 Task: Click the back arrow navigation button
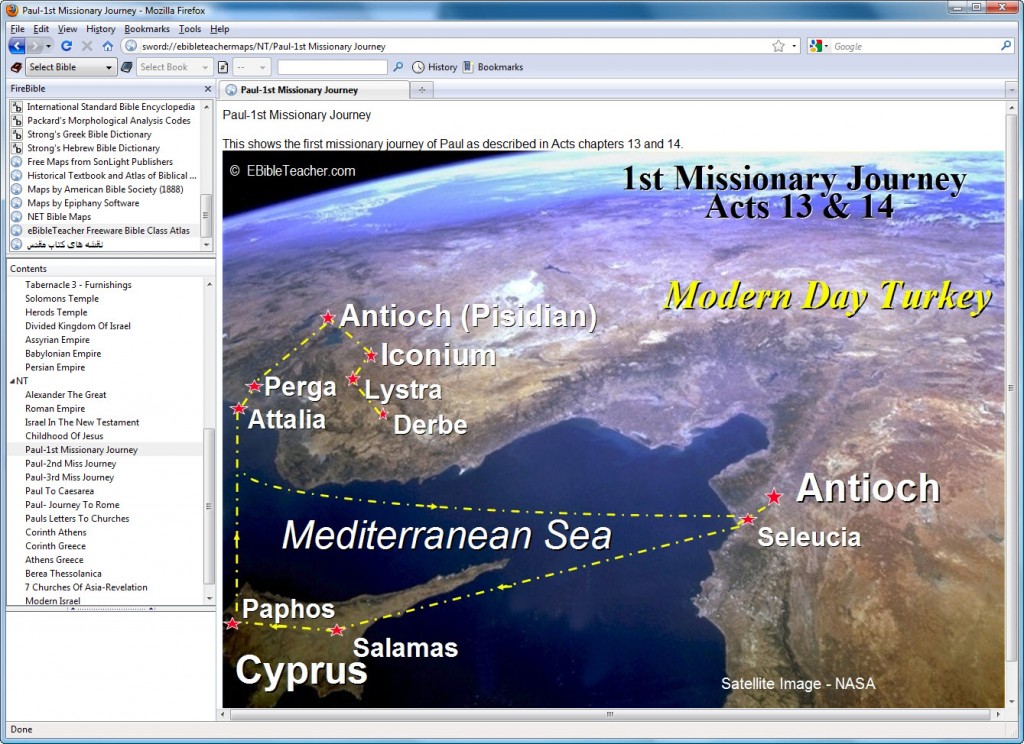(x=18, y=46)
